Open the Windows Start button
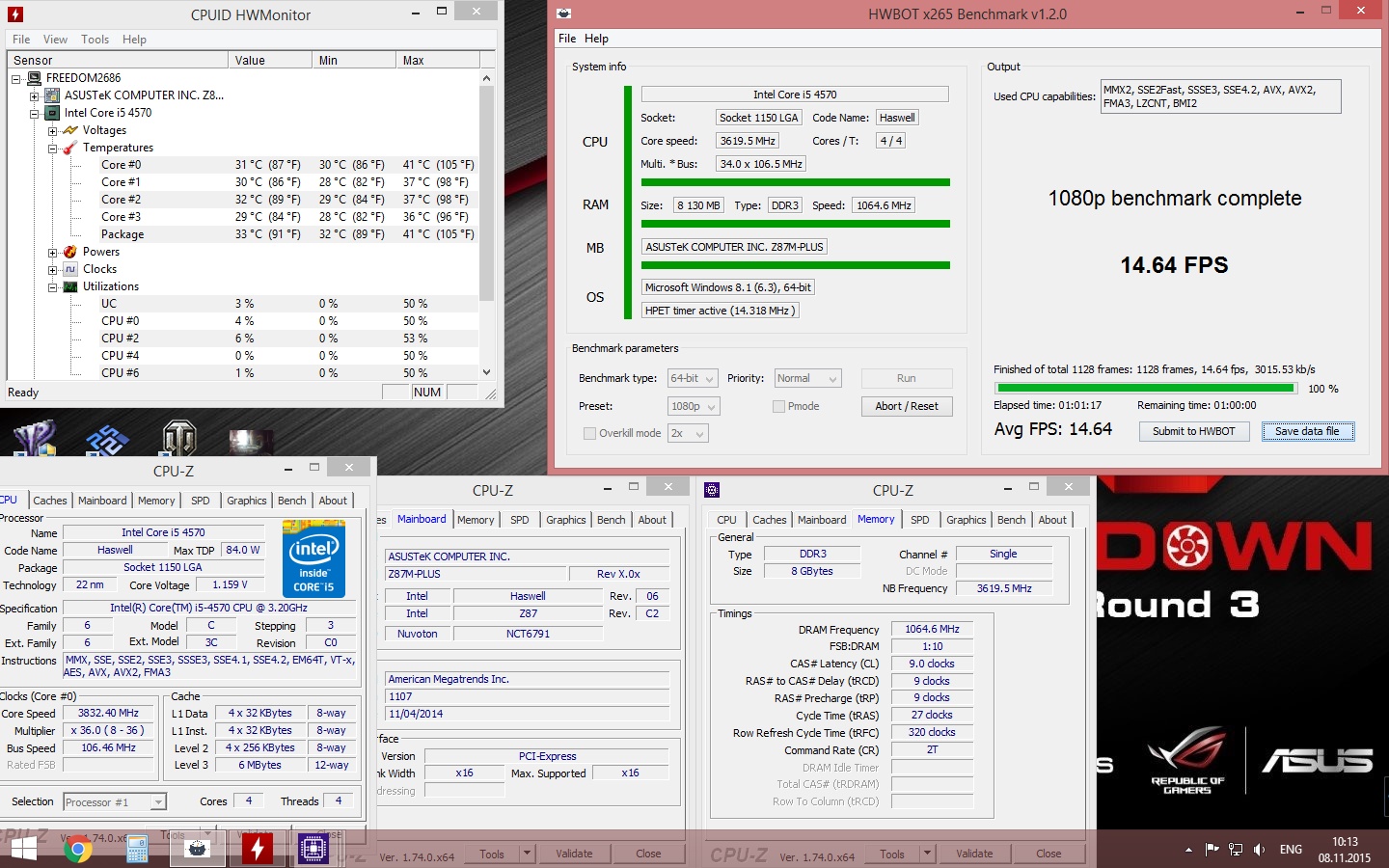This screenshot has height=868, width=1389. click(22, 849)
